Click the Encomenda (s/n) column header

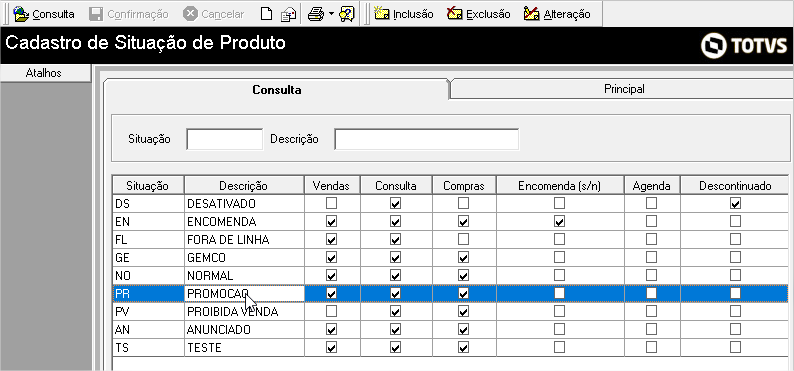click(x=560, y=186)
